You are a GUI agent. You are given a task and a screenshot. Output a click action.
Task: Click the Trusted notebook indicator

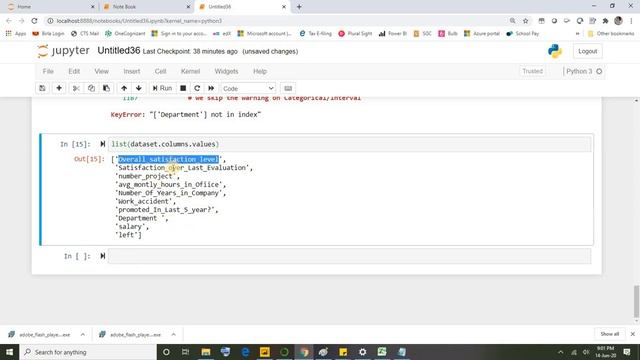coord(533,71)
